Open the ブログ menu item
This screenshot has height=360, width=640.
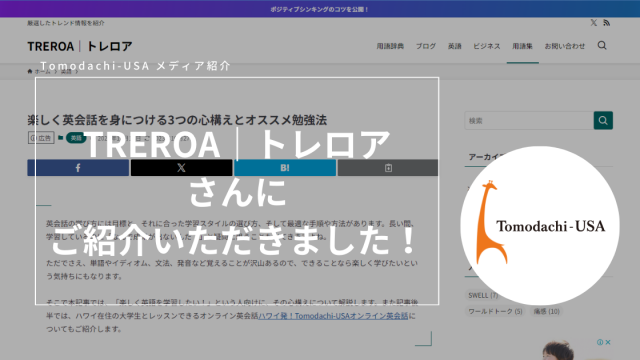(426, 46)
